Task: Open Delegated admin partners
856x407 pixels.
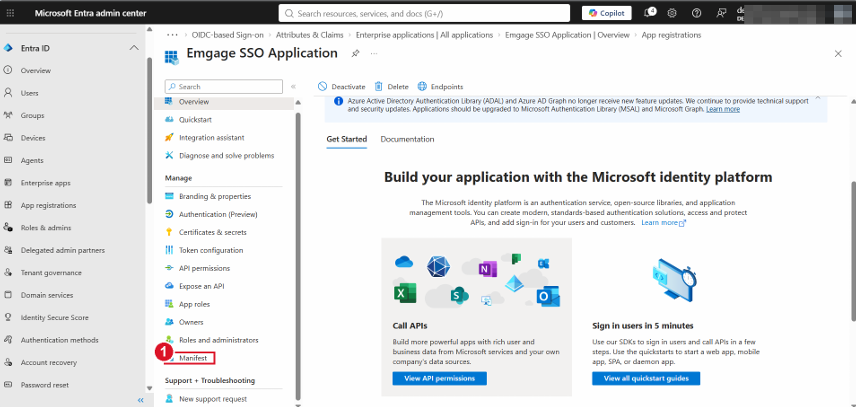Action: pos(63,250)
